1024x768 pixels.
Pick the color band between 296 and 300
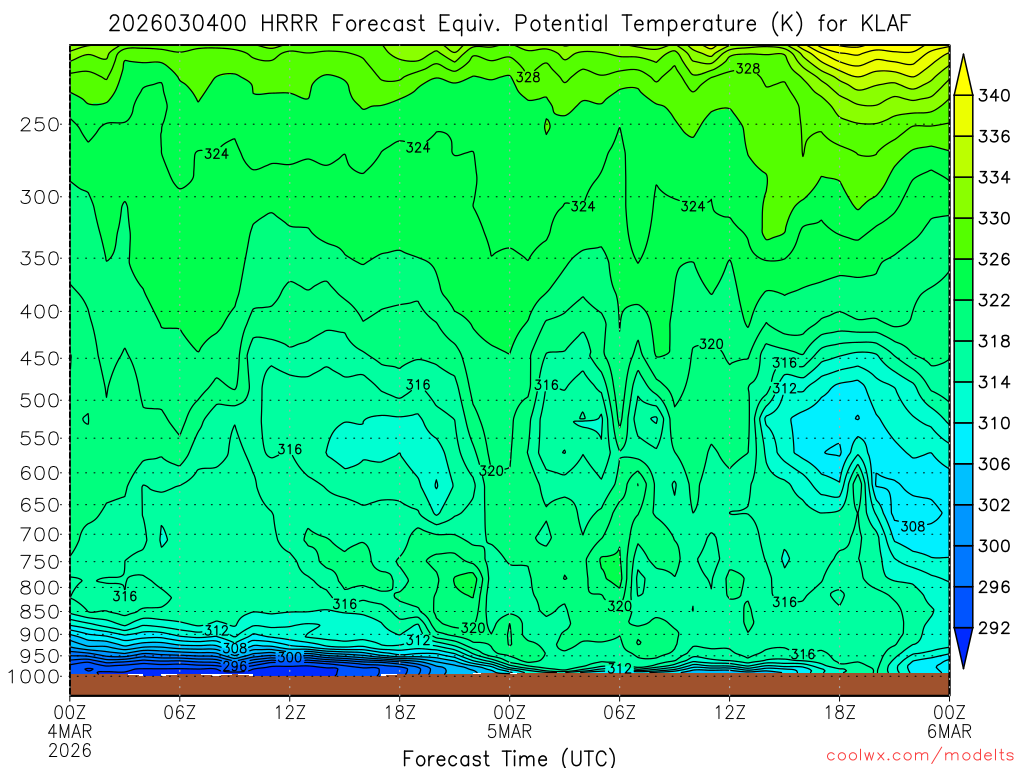pos(963,566)
